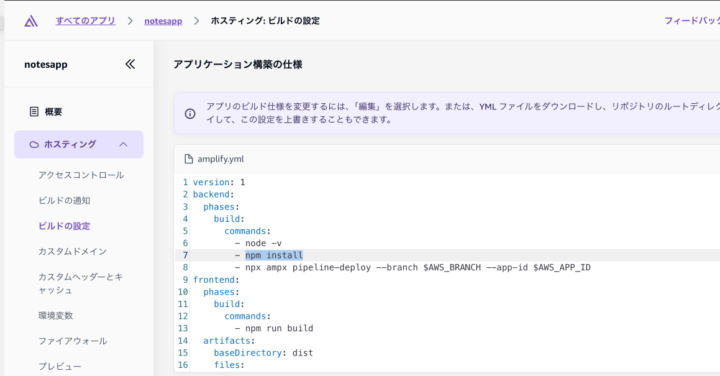The image size is (720, 376).
Task: Click the フィードバック link
Action: 692,21
